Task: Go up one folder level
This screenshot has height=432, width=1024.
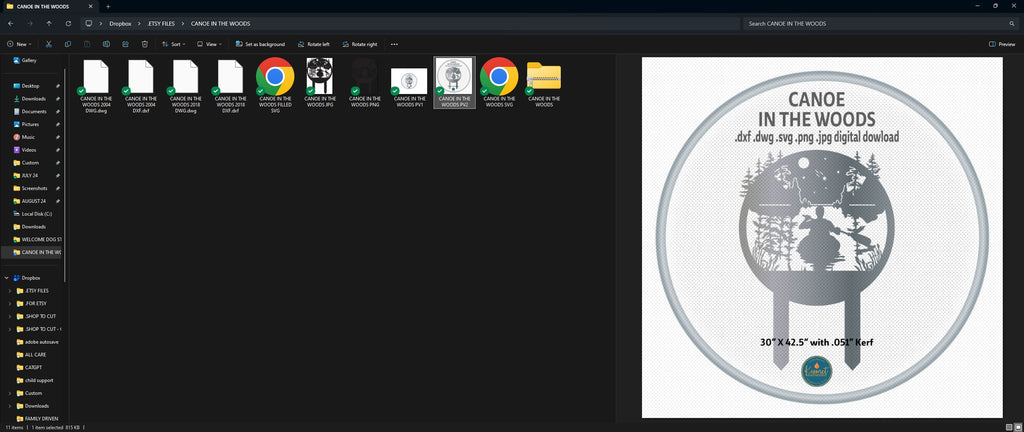Action: [49, 23]
